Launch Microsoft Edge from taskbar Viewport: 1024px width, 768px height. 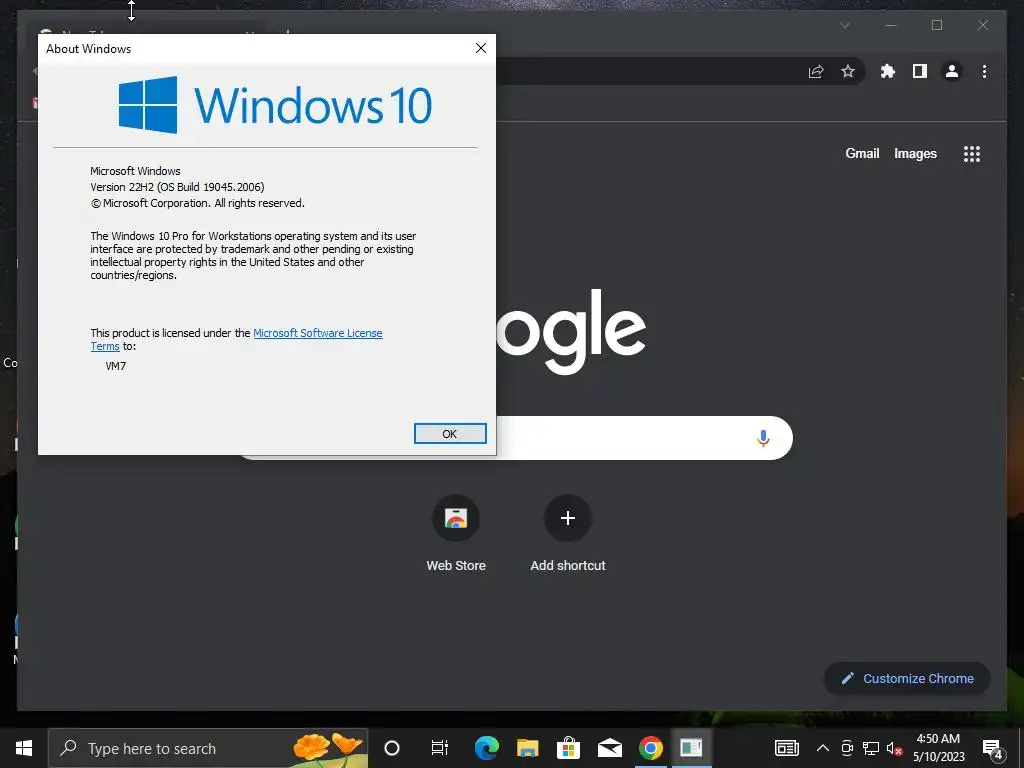click(487, 748)
